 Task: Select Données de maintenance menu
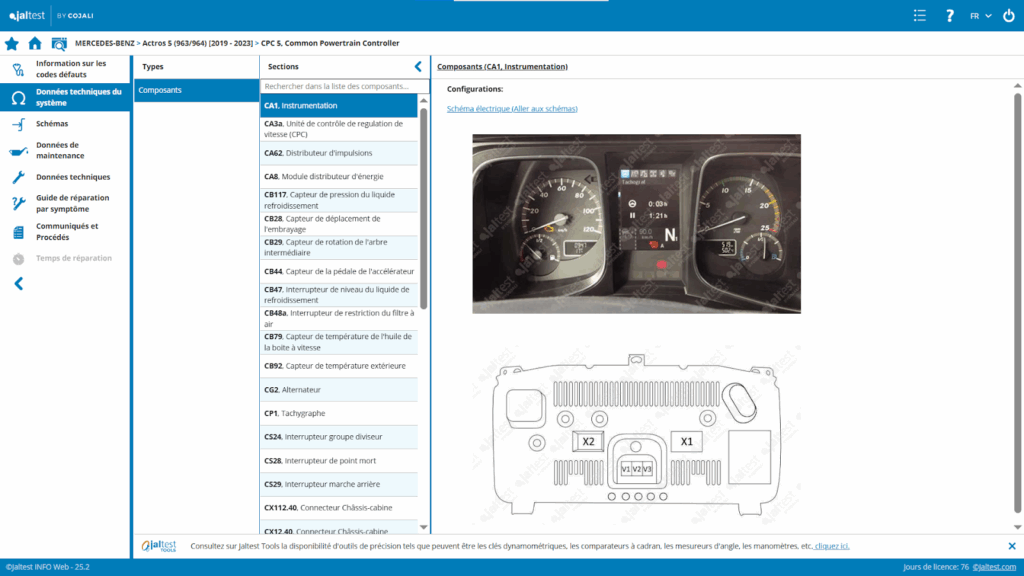(x=60, y=150)
